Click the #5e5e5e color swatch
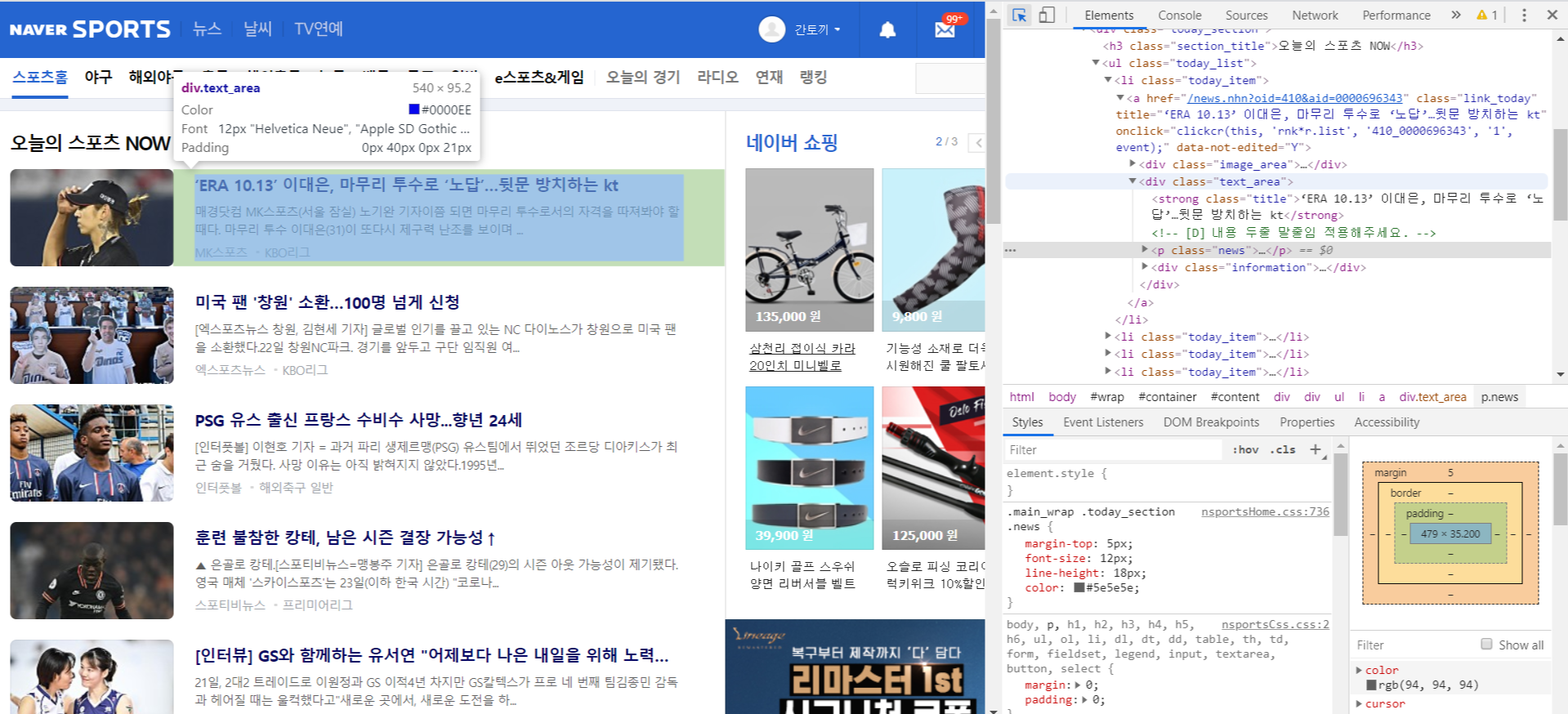The width and height of the screenshot is (1568, 714). click(1079, 587)
